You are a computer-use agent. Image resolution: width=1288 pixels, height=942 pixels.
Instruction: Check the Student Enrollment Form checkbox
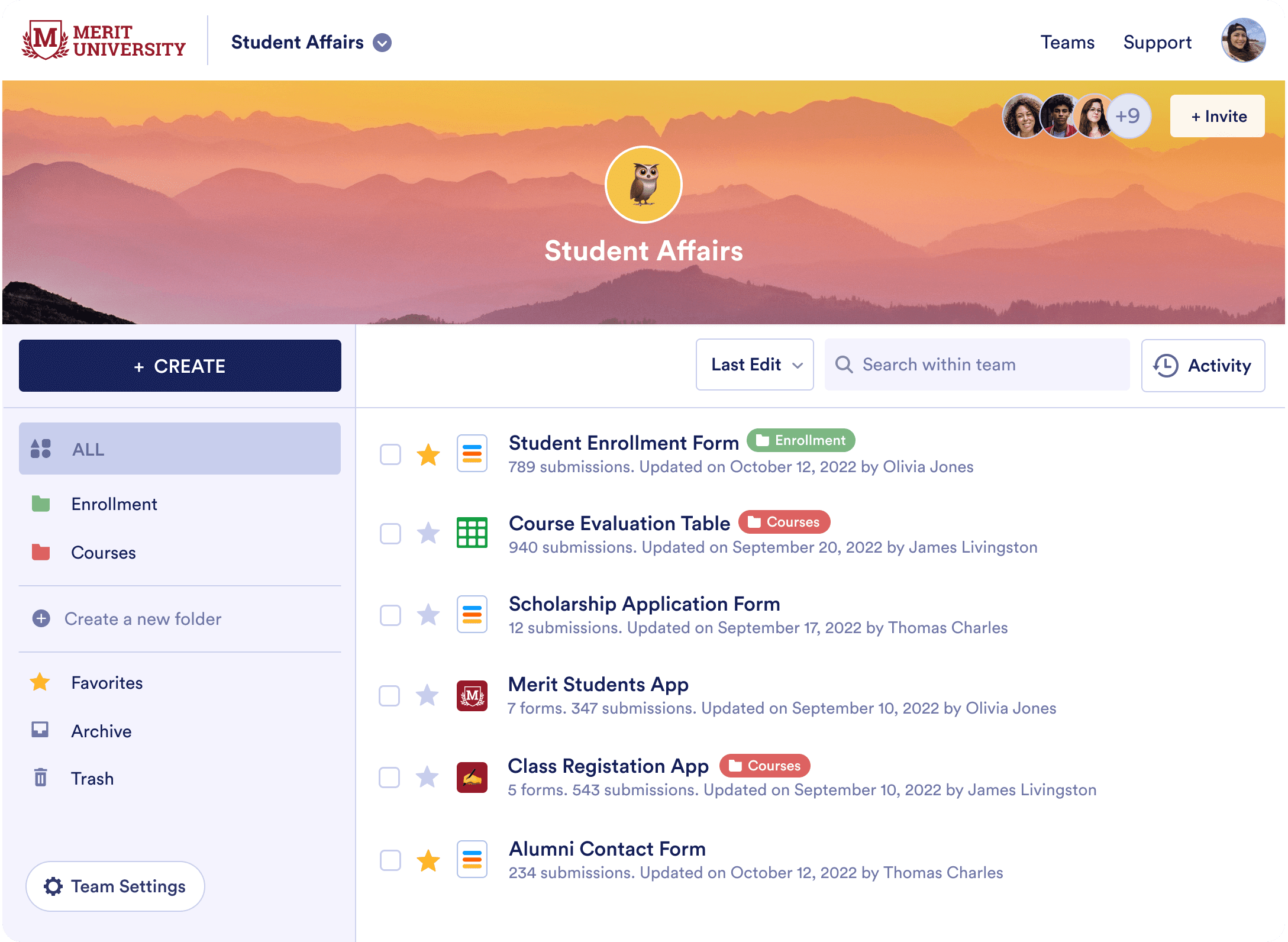[x=390, y=454]
